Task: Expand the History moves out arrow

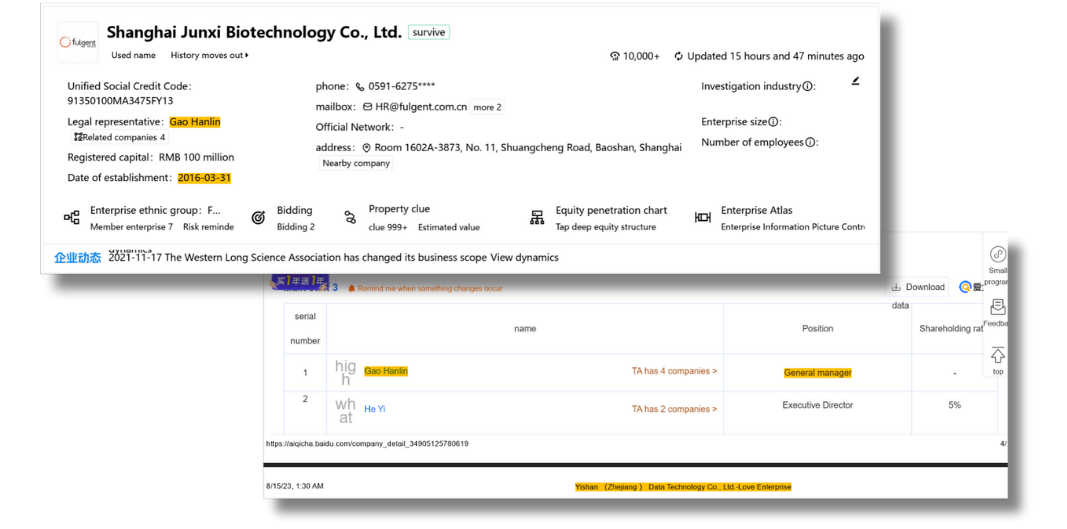Action: [247, 55]
